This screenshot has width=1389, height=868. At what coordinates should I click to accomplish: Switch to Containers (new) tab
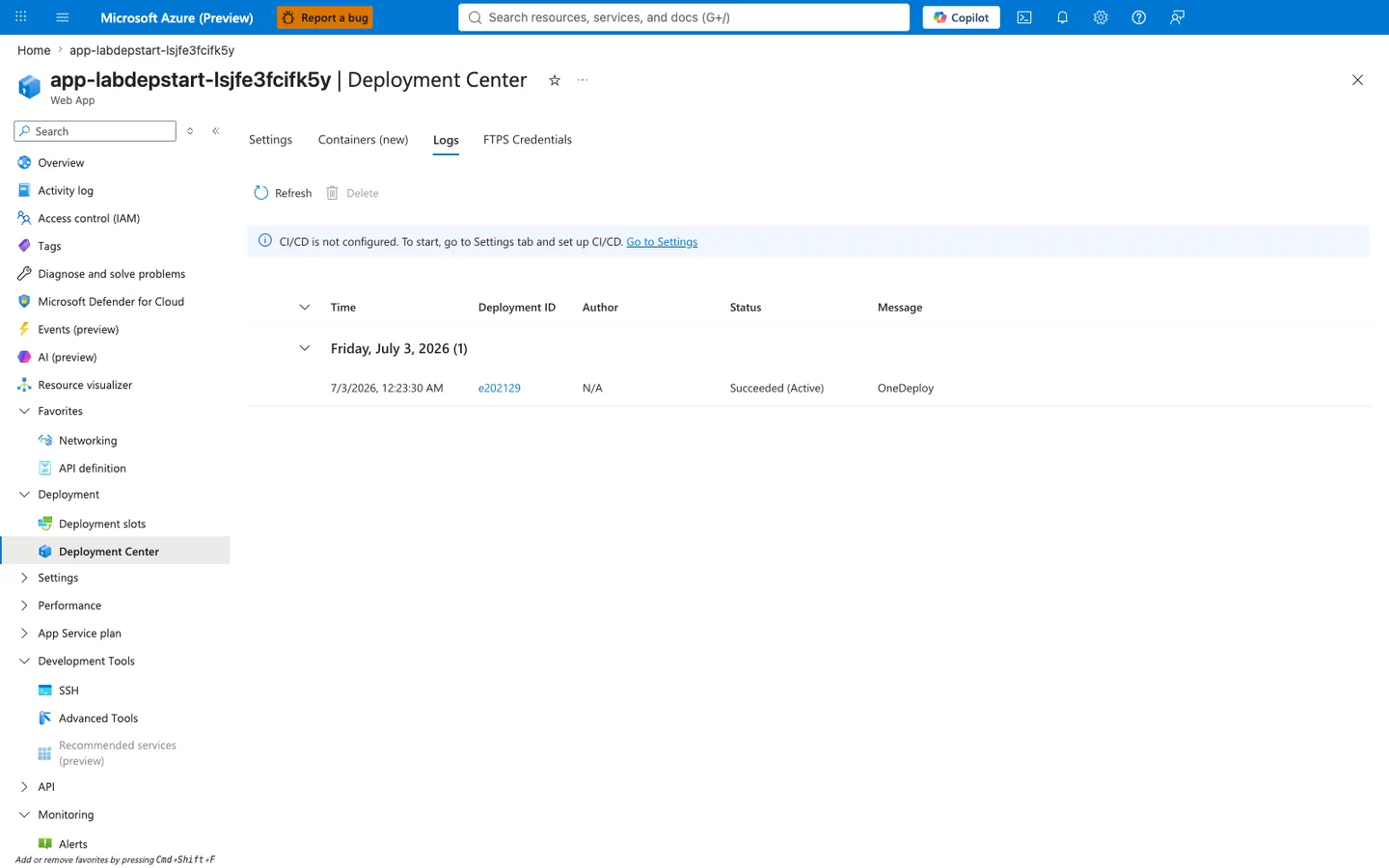tap(363, 140)
